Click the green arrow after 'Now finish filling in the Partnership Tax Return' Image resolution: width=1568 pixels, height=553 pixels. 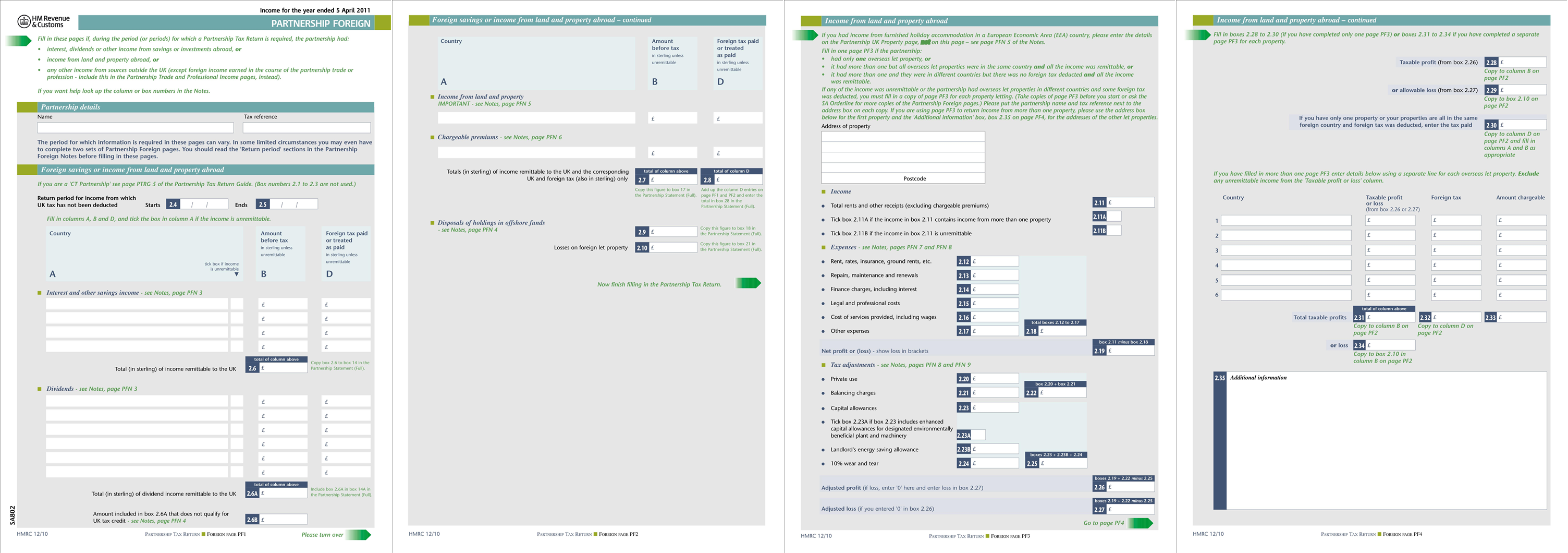click(749, 283)
